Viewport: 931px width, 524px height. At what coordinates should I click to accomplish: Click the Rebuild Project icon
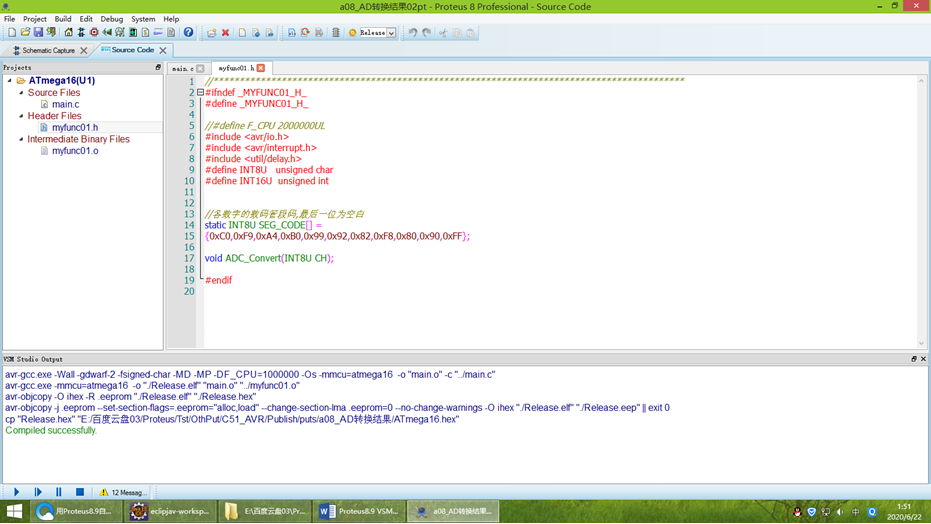[305, 33]
